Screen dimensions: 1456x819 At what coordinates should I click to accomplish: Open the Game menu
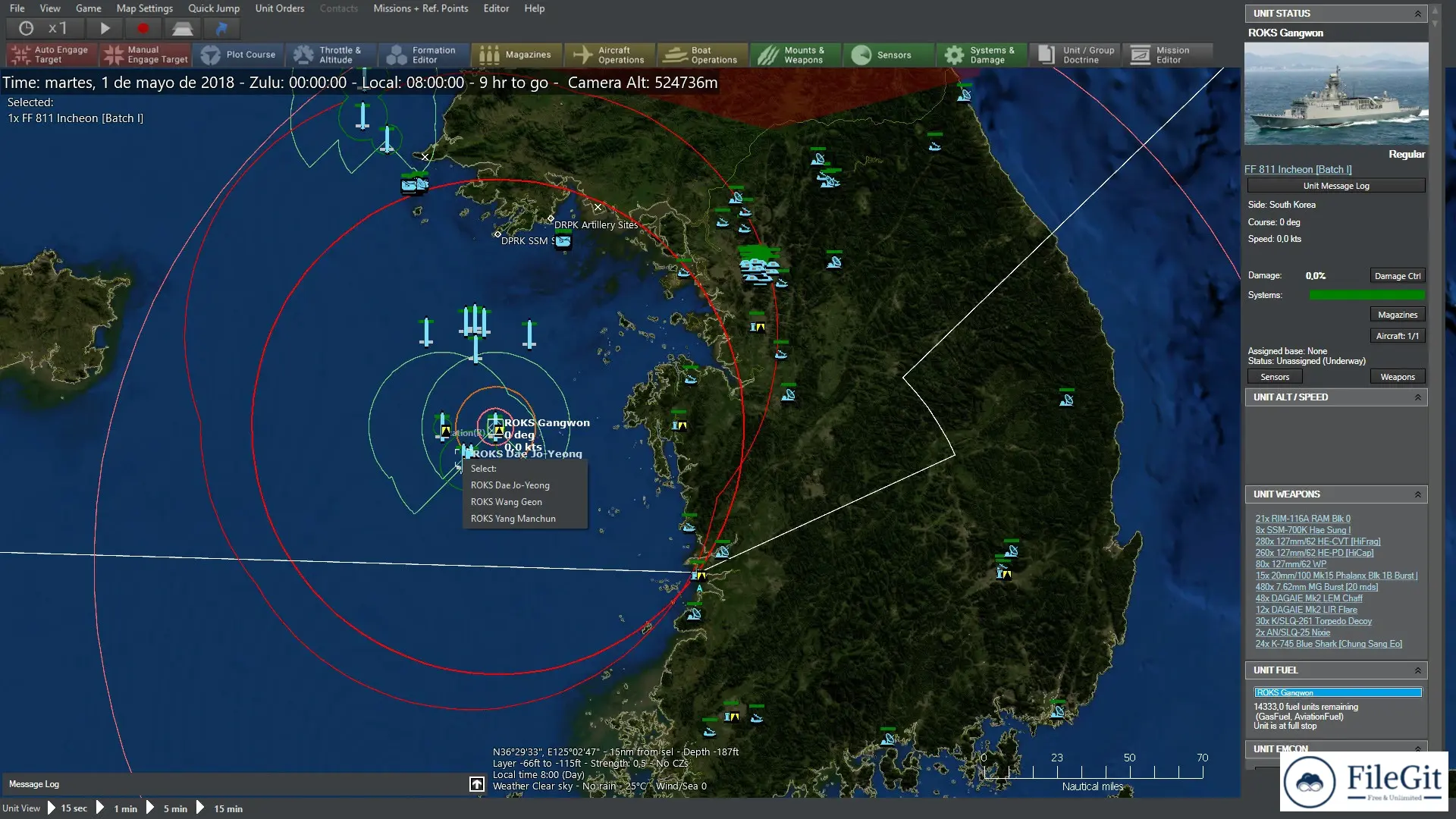pyautogui.click(x=89, y=8)
